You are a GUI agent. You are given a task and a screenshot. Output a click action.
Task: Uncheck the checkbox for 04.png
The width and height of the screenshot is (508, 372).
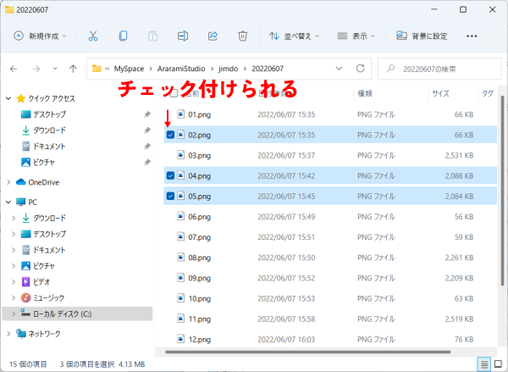(170, 176)
